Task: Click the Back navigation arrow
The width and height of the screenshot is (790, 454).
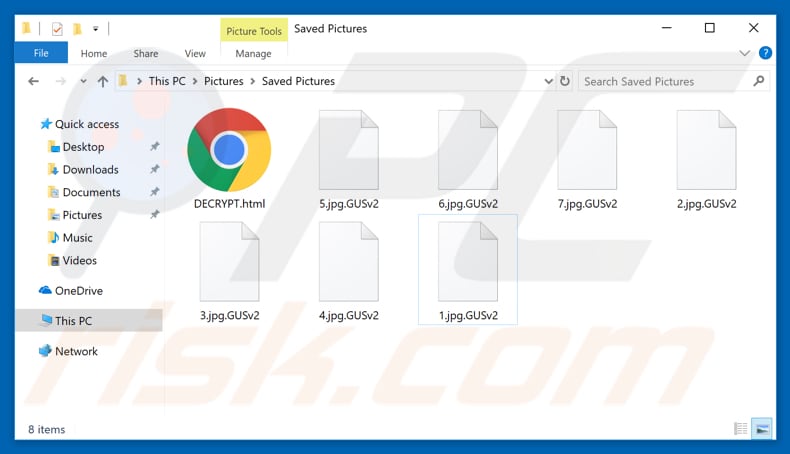Action: 33,81
